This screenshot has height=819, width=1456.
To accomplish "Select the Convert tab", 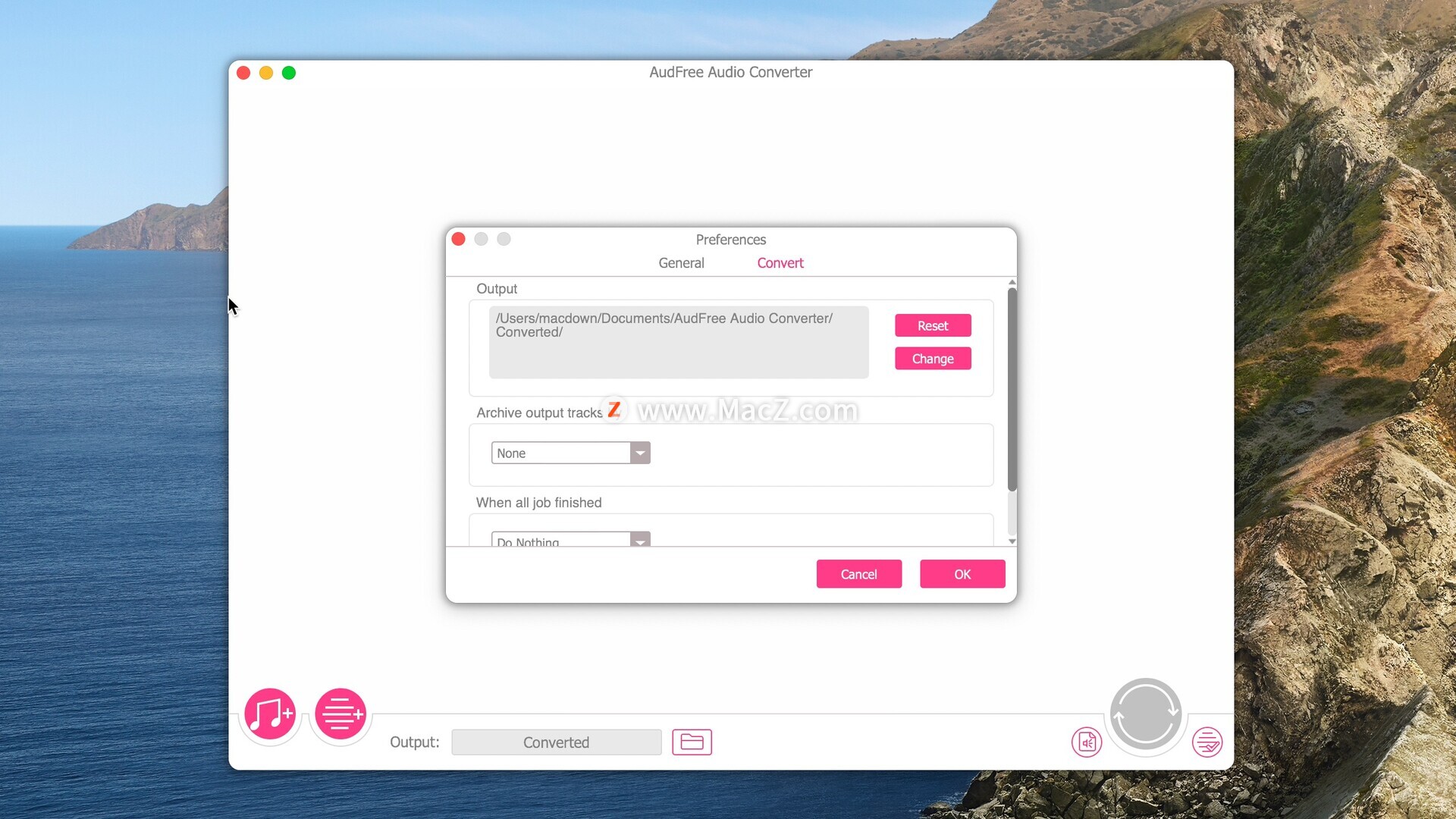I will 780,263.
